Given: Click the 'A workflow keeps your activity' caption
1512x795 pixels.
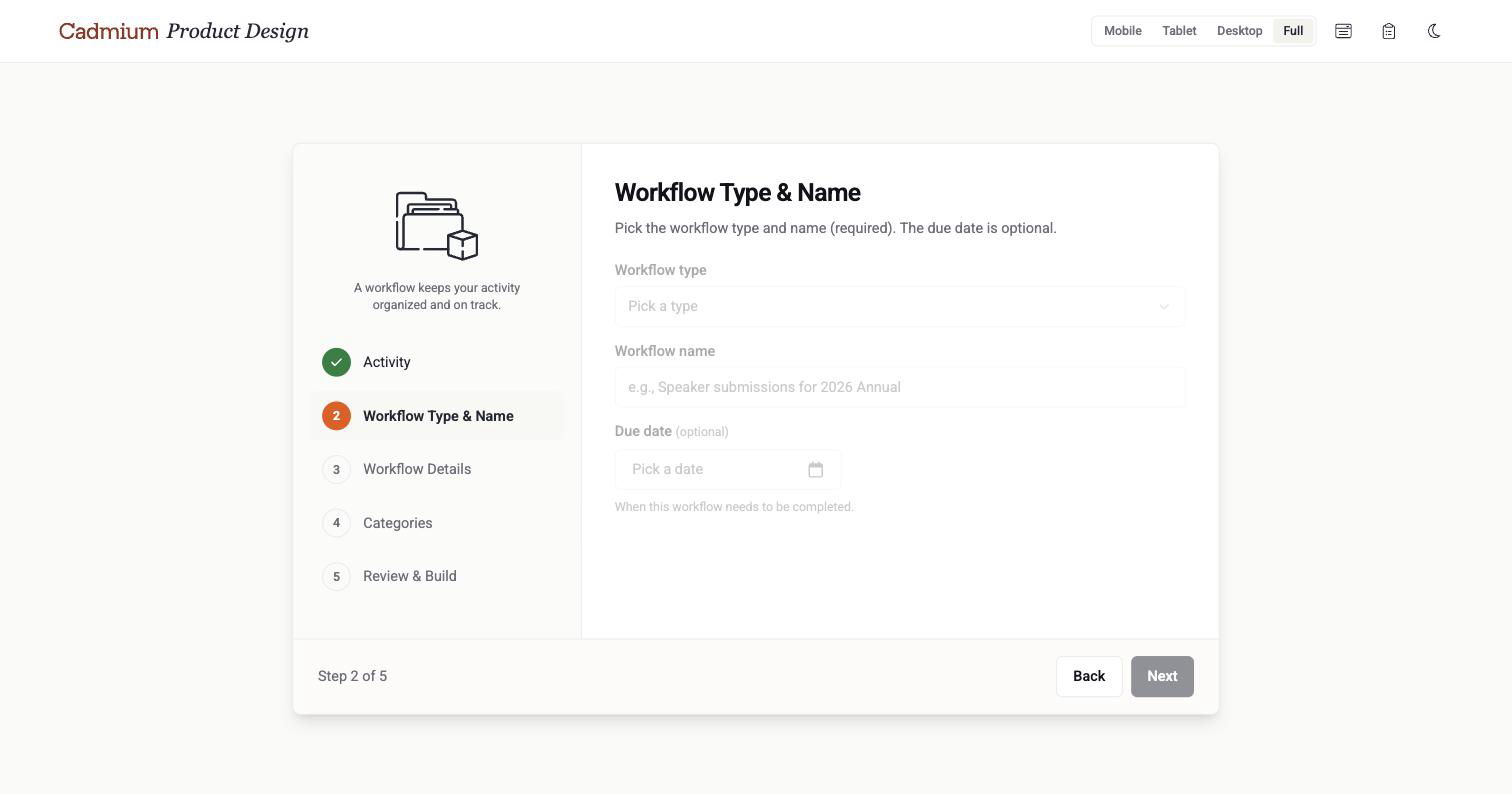Looking at the screenshot, I should point(437,296).
